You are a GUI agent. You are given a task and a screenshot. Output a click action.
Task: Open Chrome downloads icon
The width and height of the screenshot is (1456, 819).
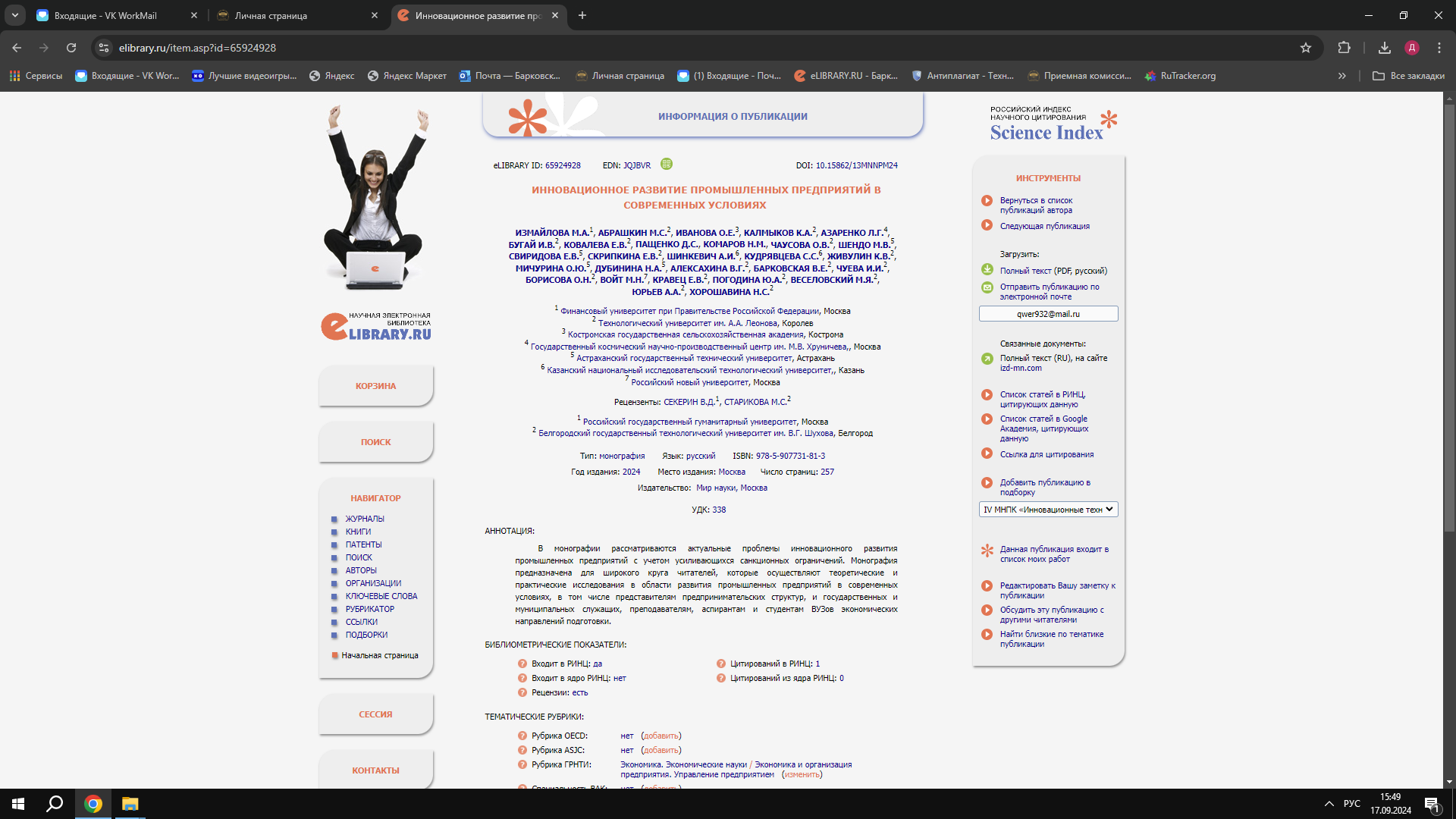pos(1384,48)
